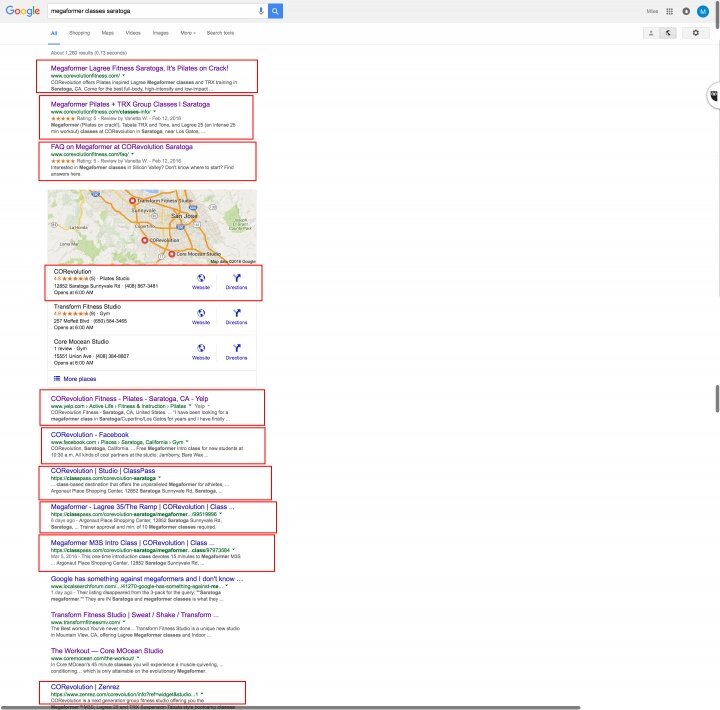Viewport: 720px width, 710px height.
Task: Open arrow menu beside transformfitnessmv.com URL
Action: click(124, 622)
